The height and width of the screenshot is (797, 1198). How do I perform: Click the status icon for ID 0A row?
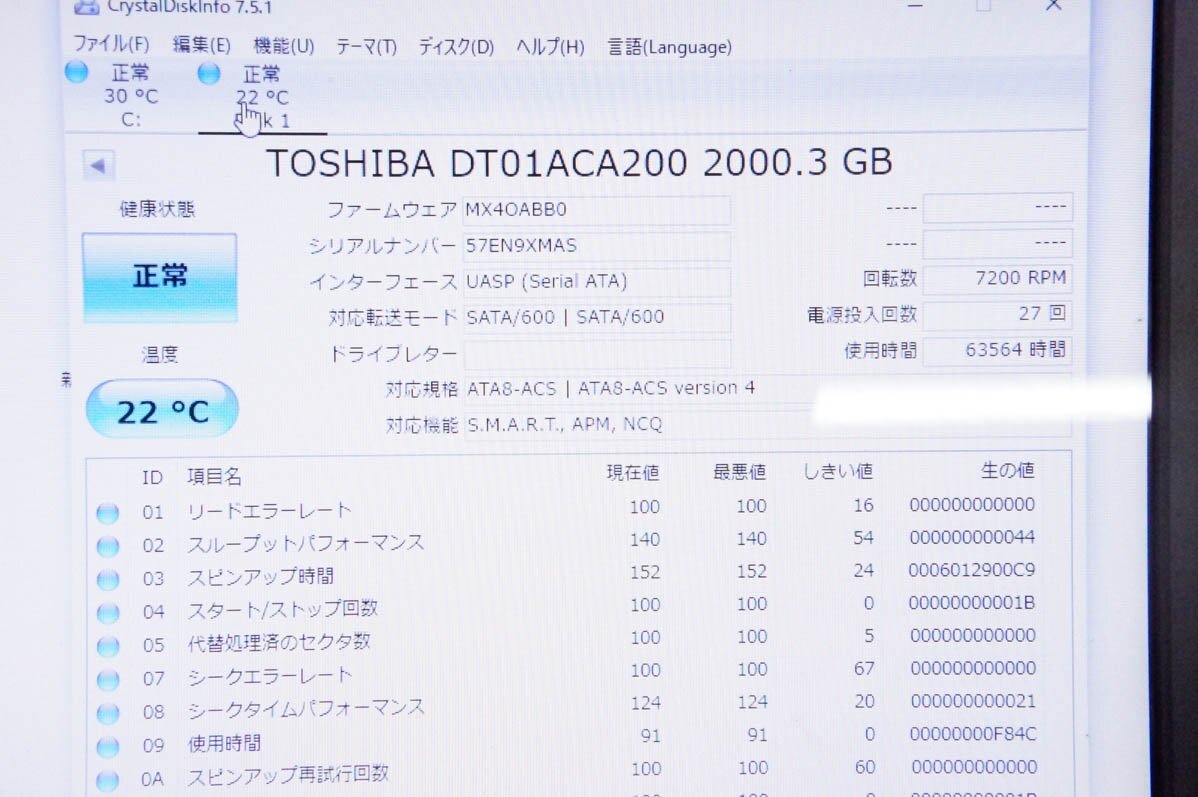coord(108,779)
